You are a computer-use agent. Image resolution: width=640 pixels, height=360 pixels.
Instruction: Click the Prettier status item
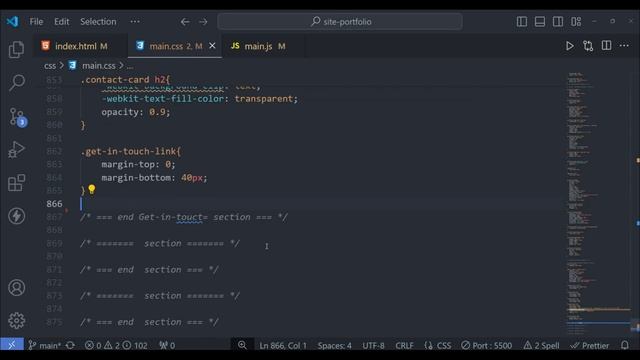point(590,345)
